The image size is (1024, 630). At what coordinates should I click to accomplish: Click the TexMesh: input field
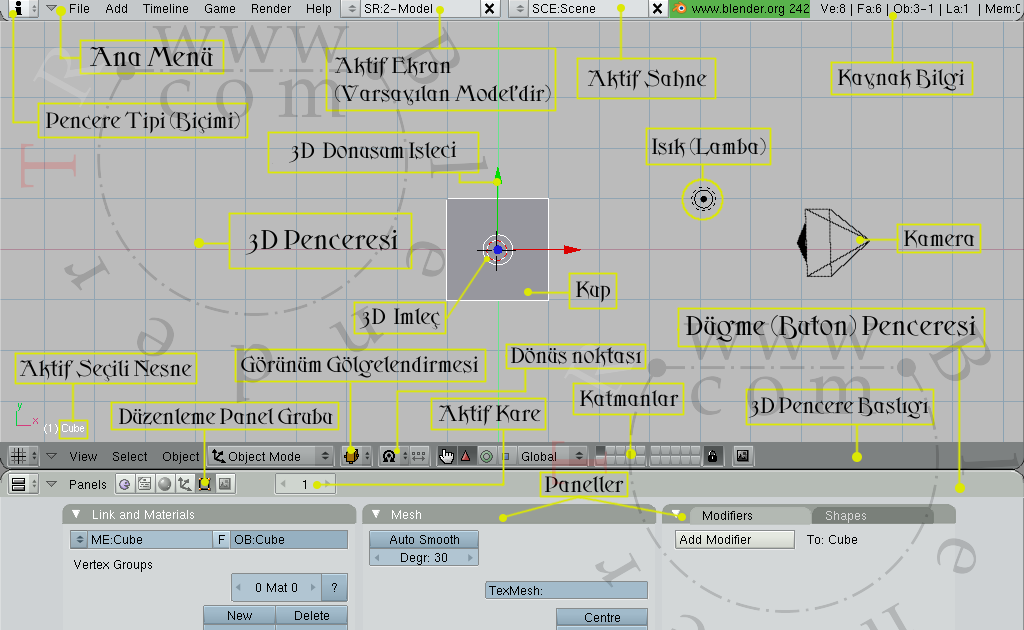[x=566, y=590]
